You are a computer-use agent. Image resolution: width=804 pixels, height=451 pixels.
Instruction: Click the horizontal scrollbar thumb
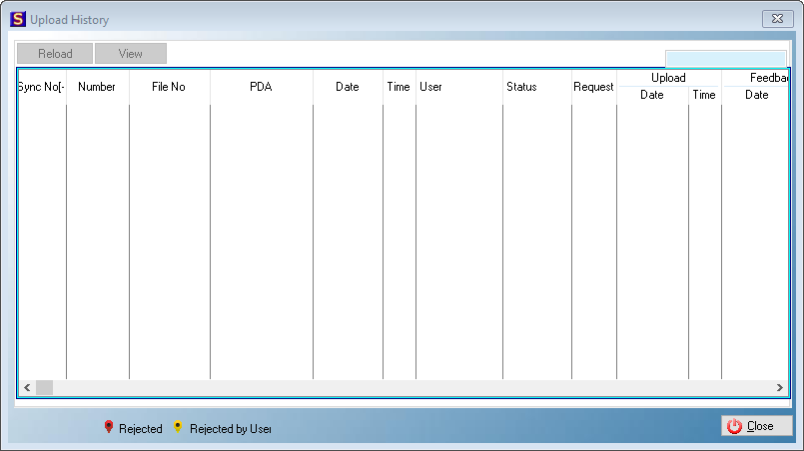(44, 388)
